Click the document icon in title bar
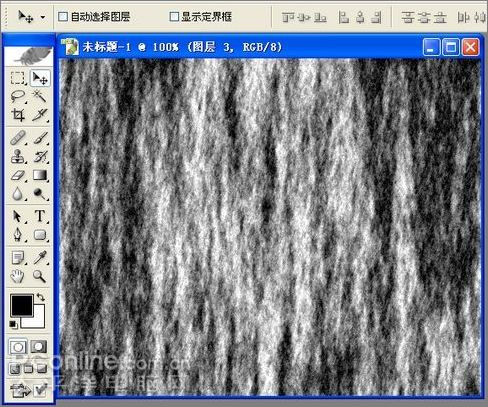The image size is (488, 407). (x=71, y=46)
